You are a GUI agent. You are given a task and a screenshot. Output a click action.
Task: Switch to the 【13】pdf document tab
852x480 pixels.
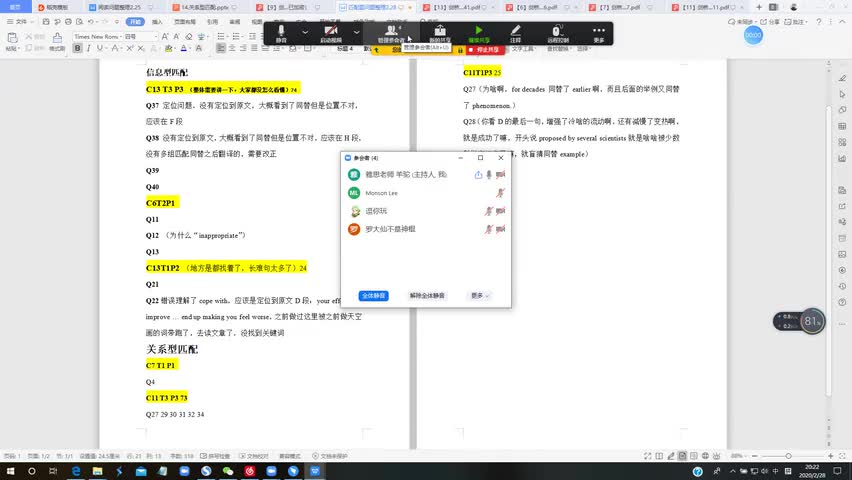(456, 7)
